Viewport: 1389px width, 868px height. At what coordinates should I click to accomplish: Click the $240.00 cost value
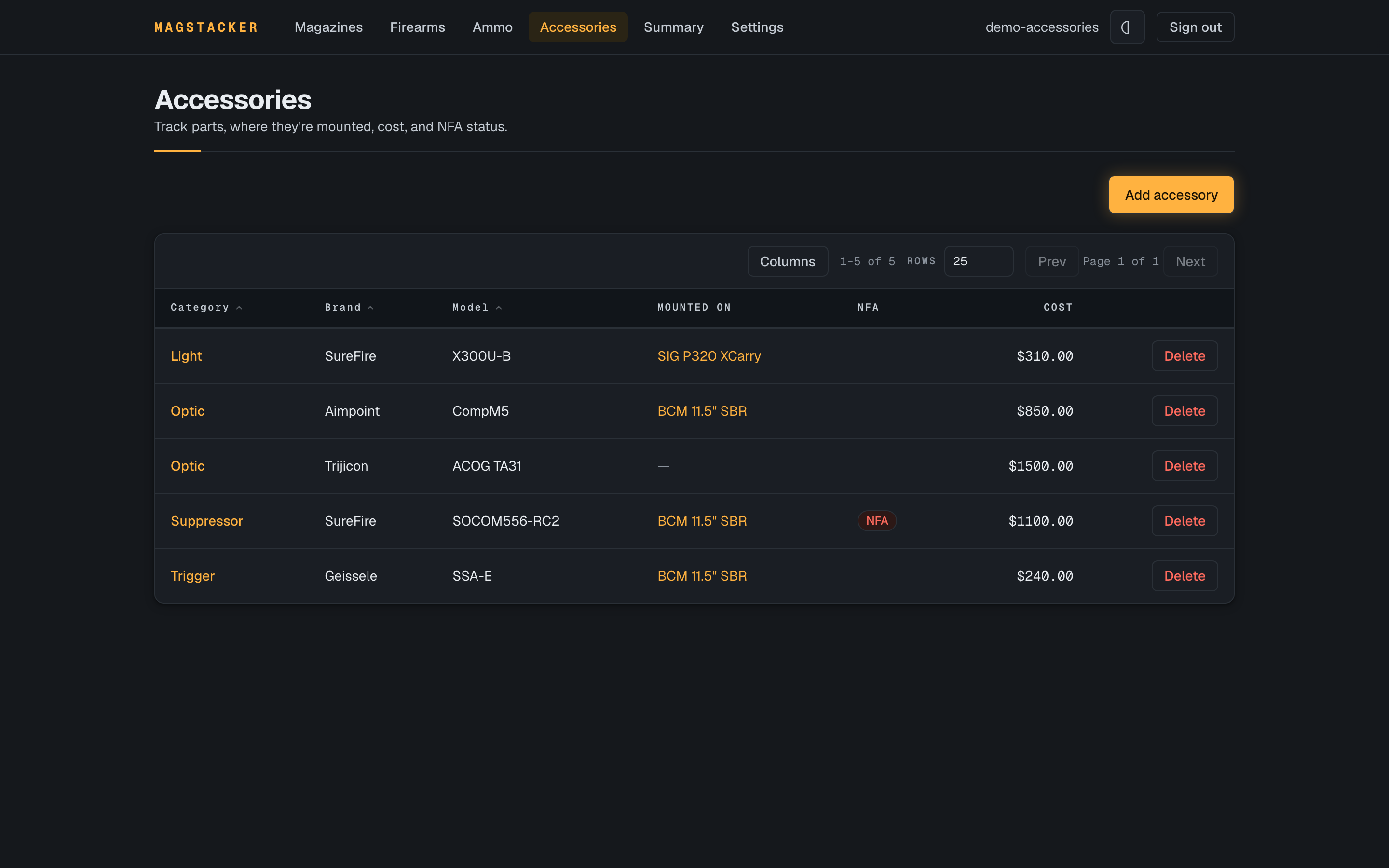[x=1045, y=576]
